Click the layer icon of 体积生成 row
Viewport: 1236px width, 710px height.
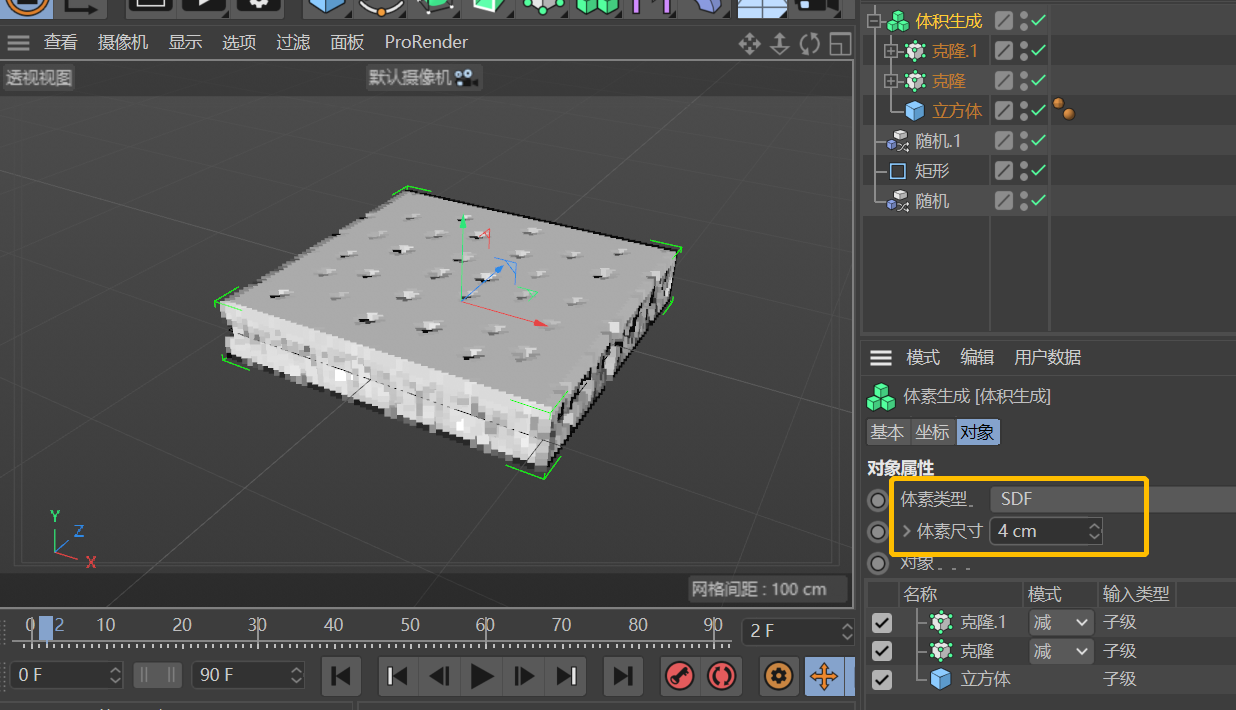(1004, 20)
